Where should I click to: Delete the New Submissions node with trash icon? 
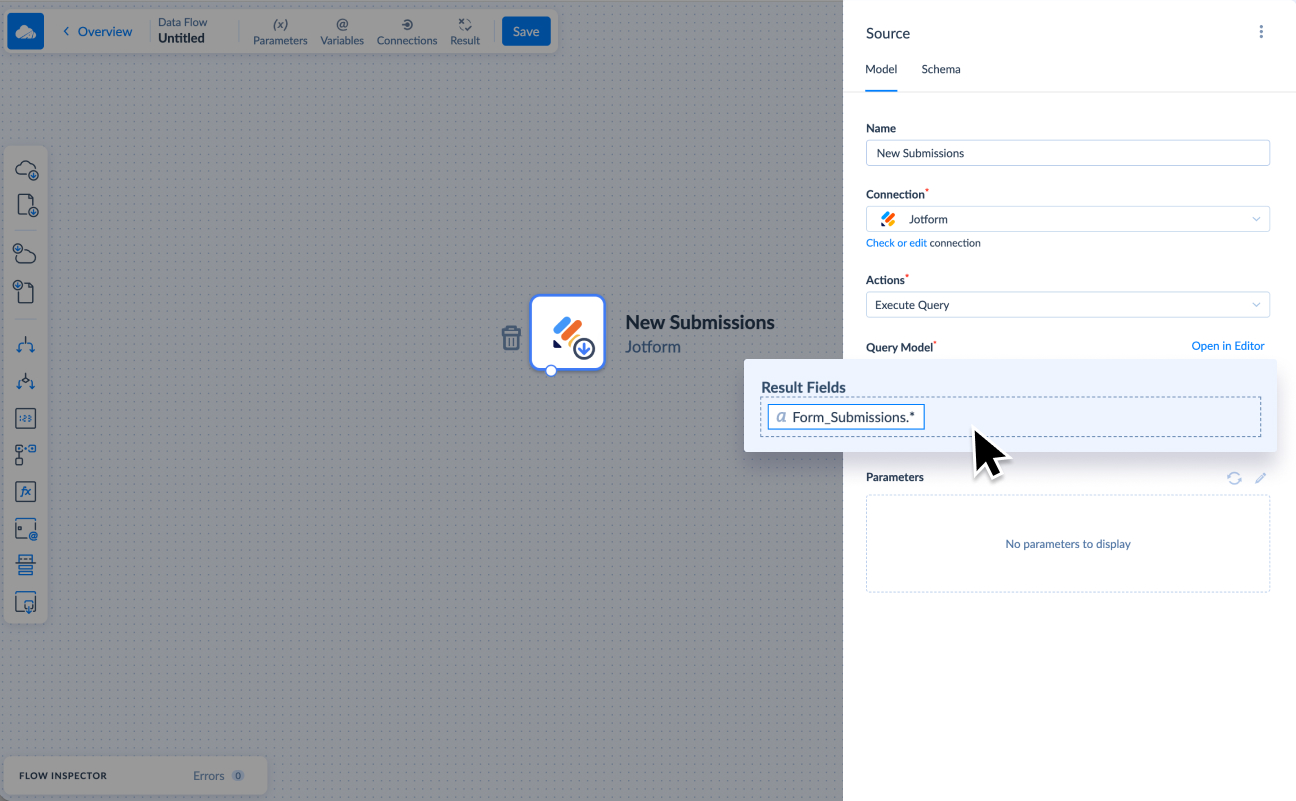pos(511,338)
